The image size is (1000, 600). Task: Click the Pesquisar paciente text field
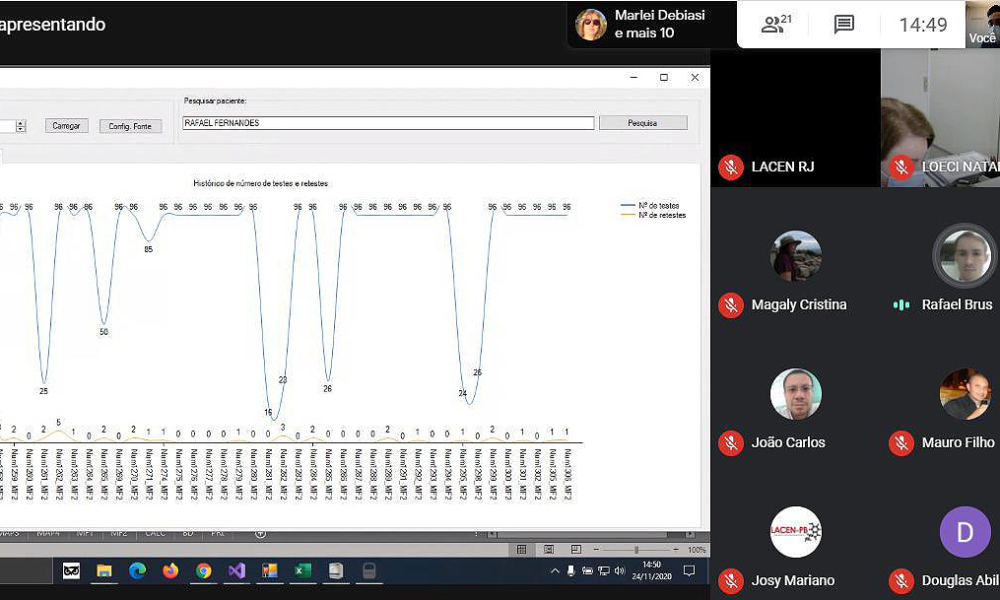pos(387,123)
